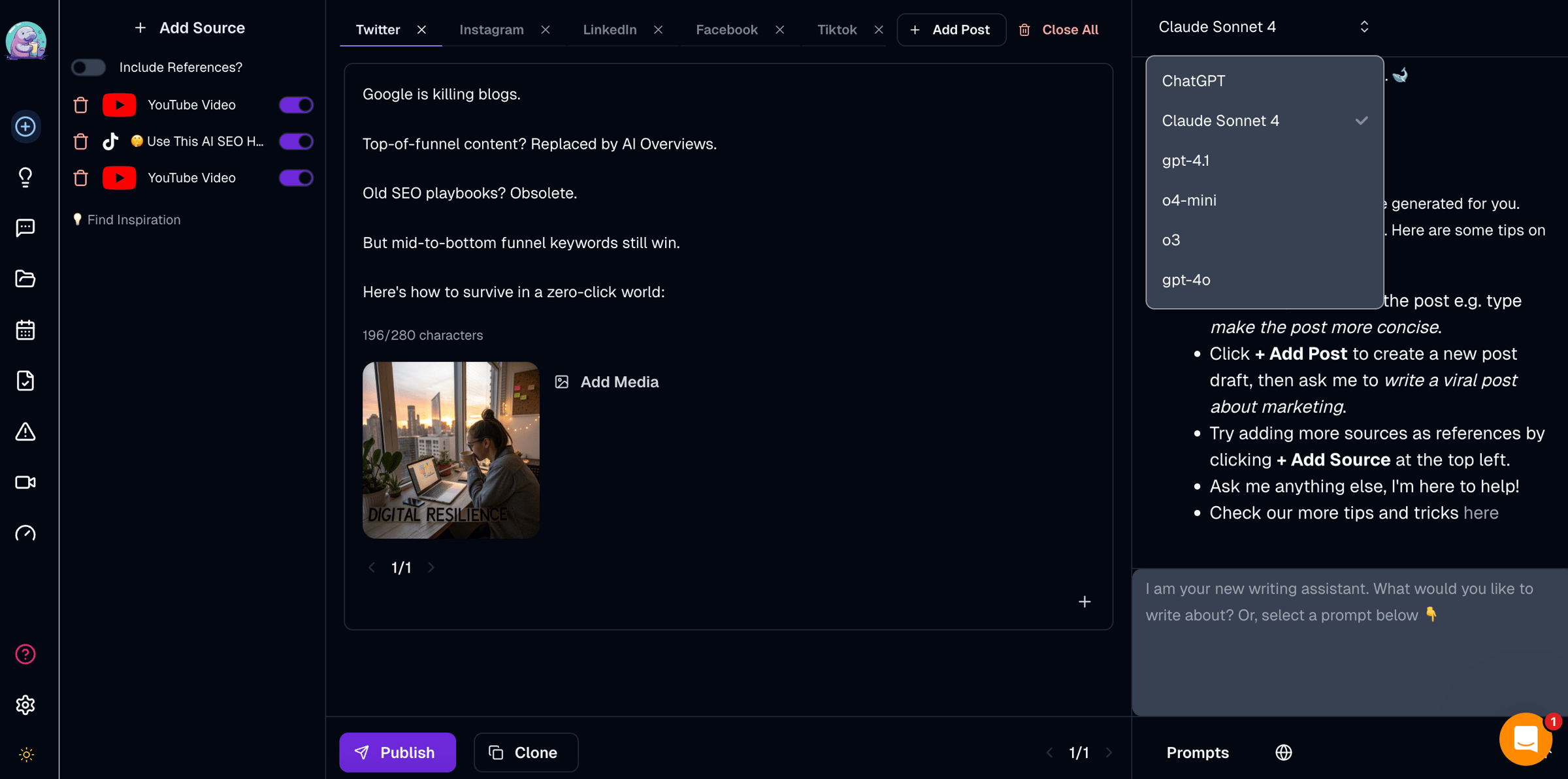Click the Add Media button
Screen dimensions: 1568x779
(x=607, y=382)
